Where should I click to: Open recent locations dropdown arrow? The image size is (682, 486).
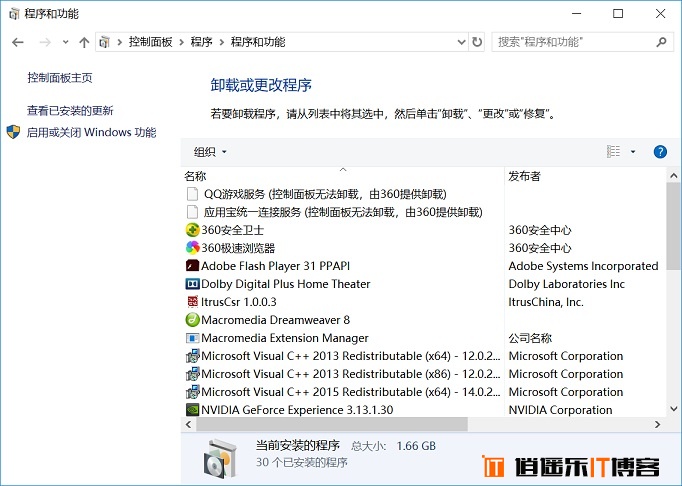(x=65, y=42)
